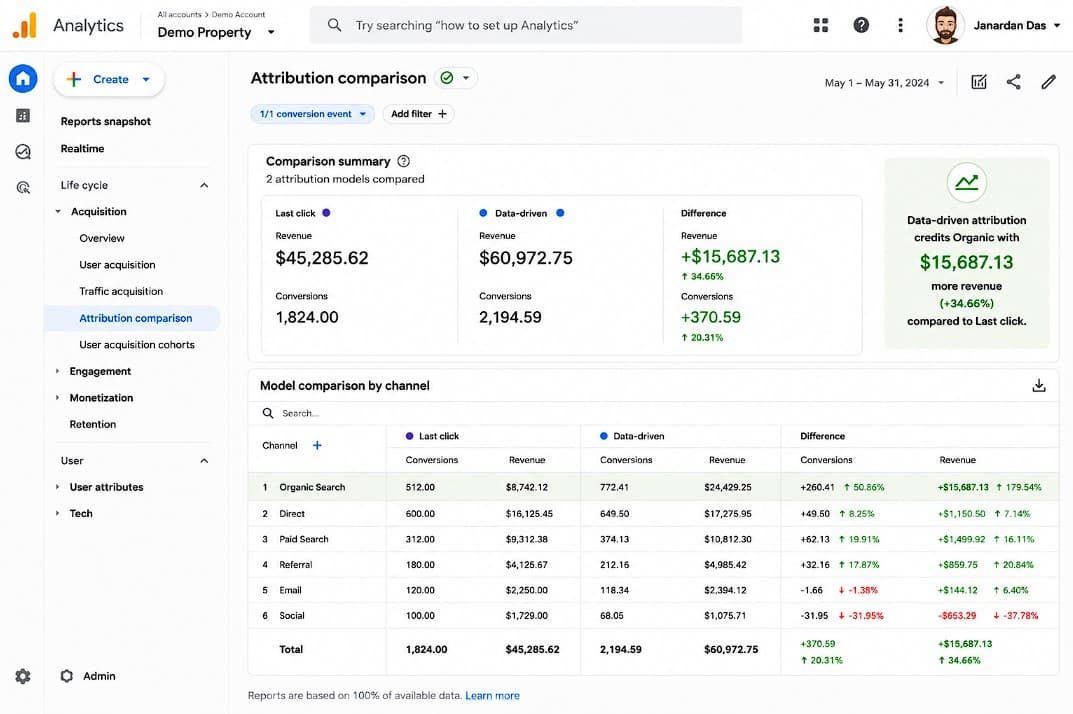Open User acquisition report
Image resolution: width=1073 pixels, height=714 pixels.
coord(117,265)
